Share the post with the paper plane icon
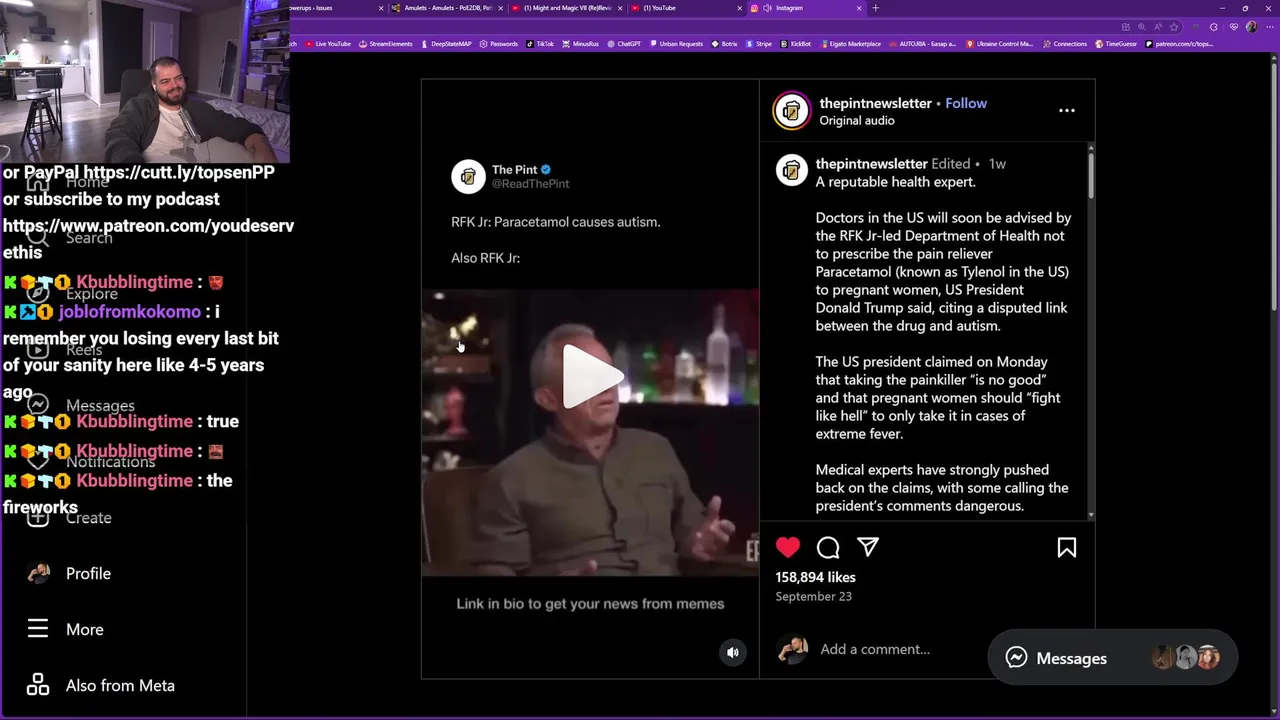The height and width of the screenshot is (720, 1280). click(x=868, y=547)
